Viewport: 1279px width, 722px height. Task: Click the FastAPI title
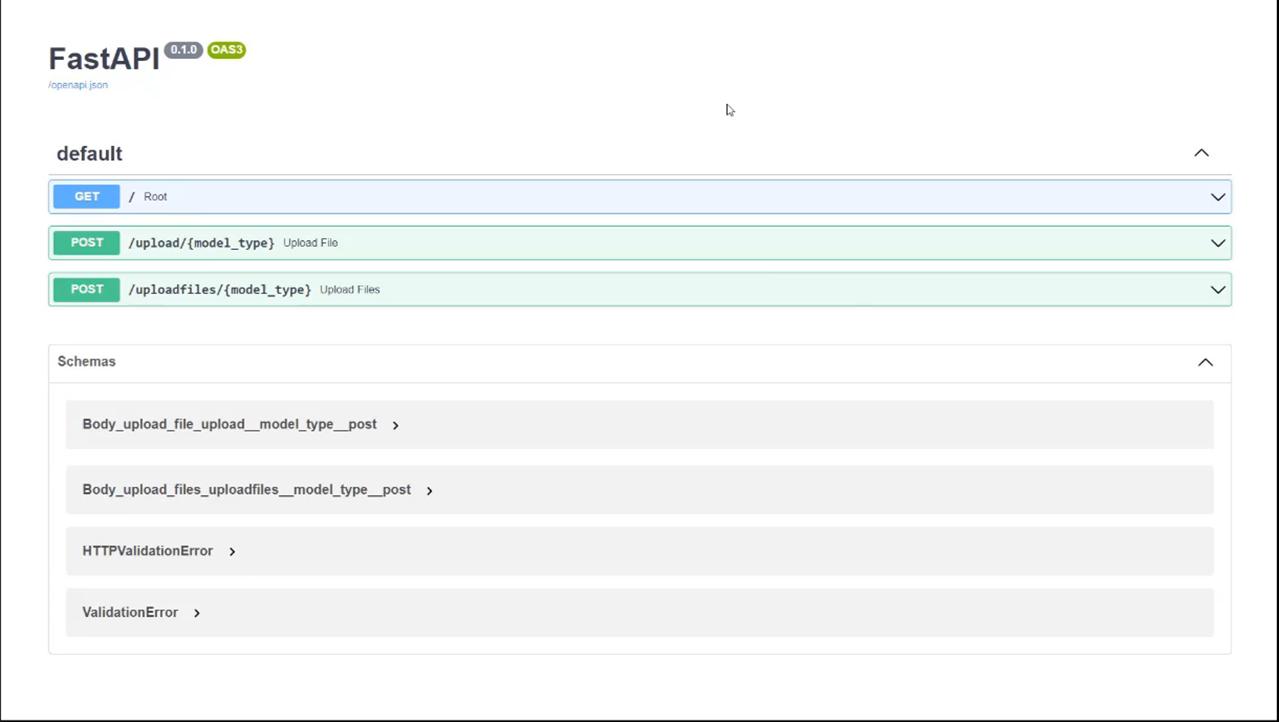coord(104,58)
